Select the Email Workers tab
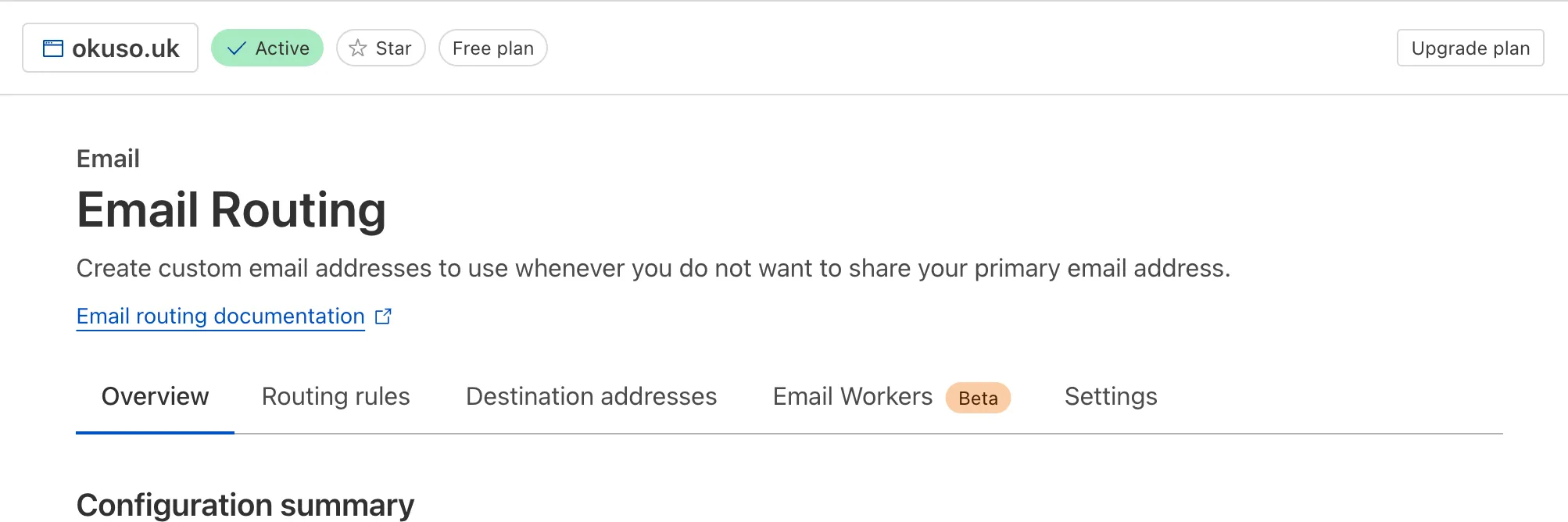This screenshot has width=1568, height=522. click(x=851, y=396)
